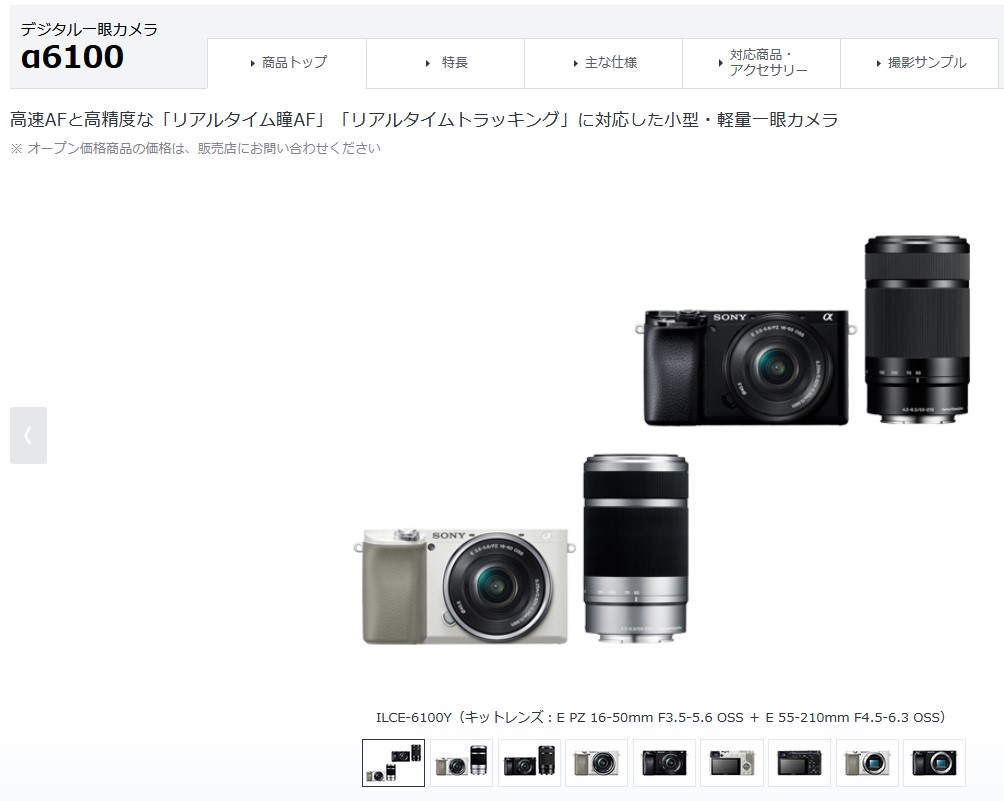
Task: Select the white camera with silver telephoto lens thumbnail
Action: [x=461, y=763]
